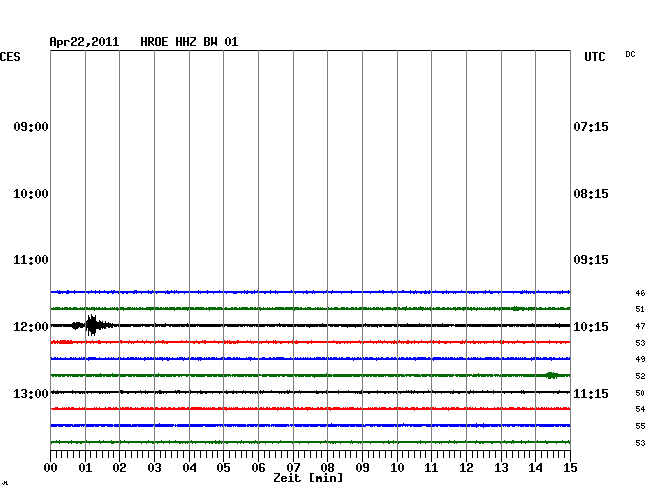Click the CES column header
The width and height of the screenshot is (650, 494).
[10, 57]
